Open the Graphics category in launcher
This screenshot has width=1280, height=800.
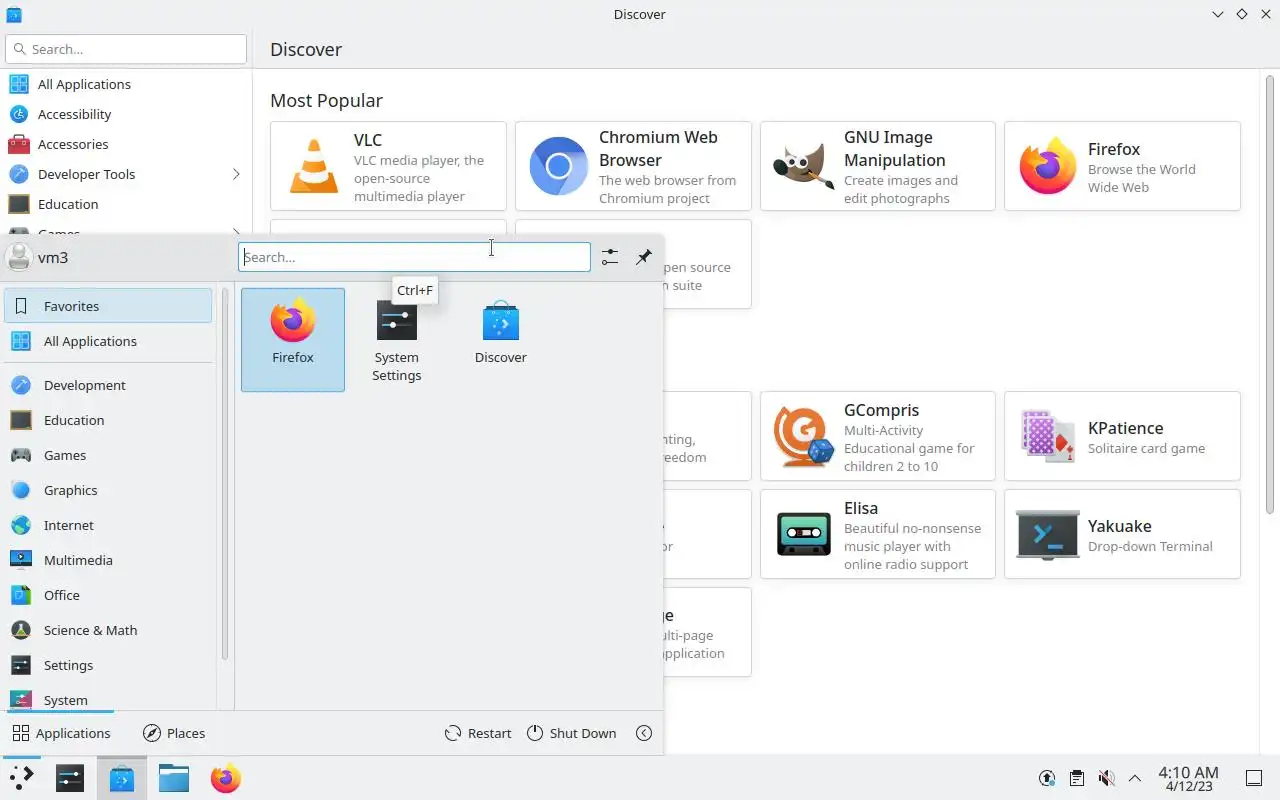[108, 490]
